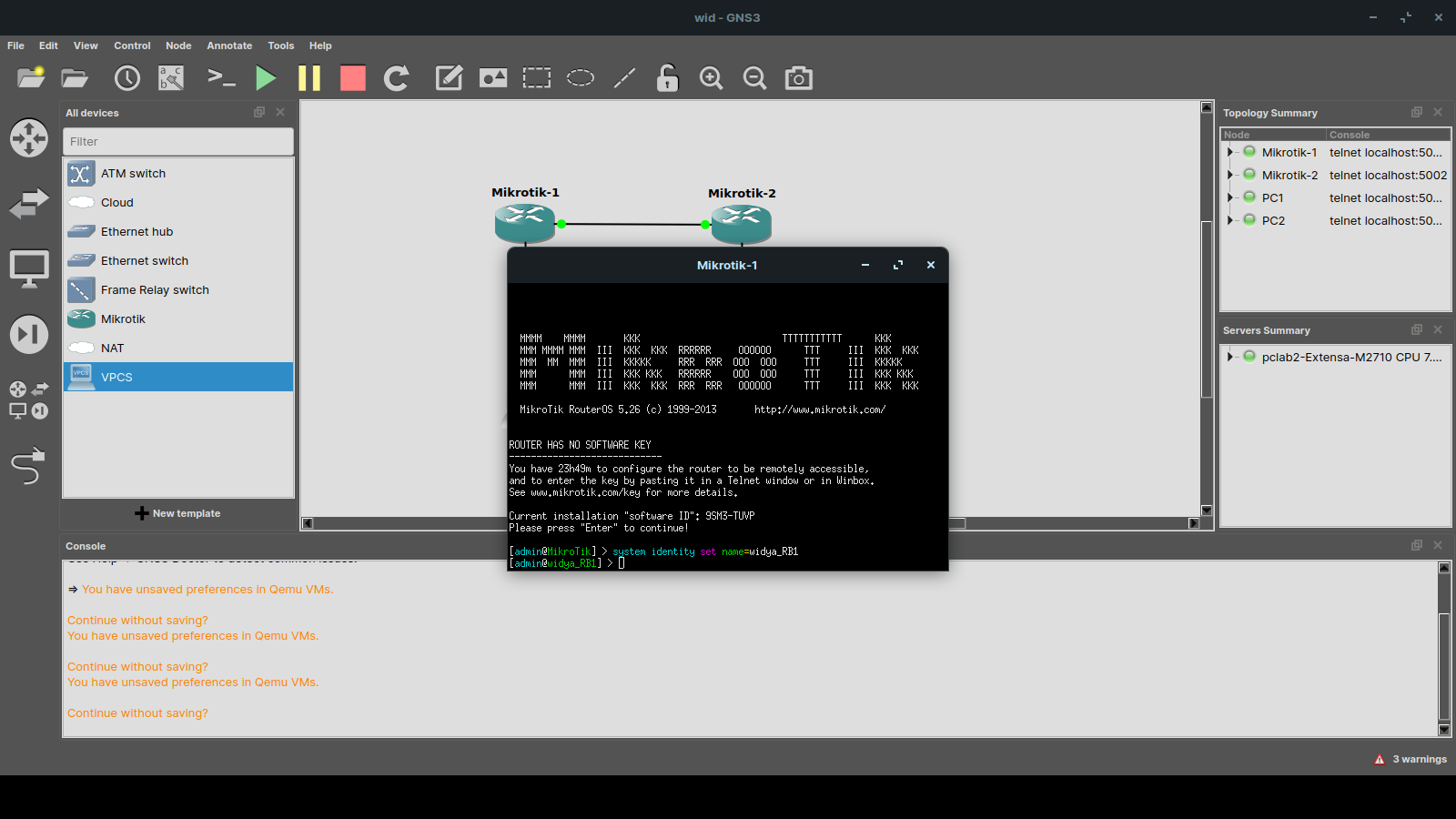Select Mikrotik-1 router on canvas
This screenshot has height=819, width=1456.
(525, 224)
